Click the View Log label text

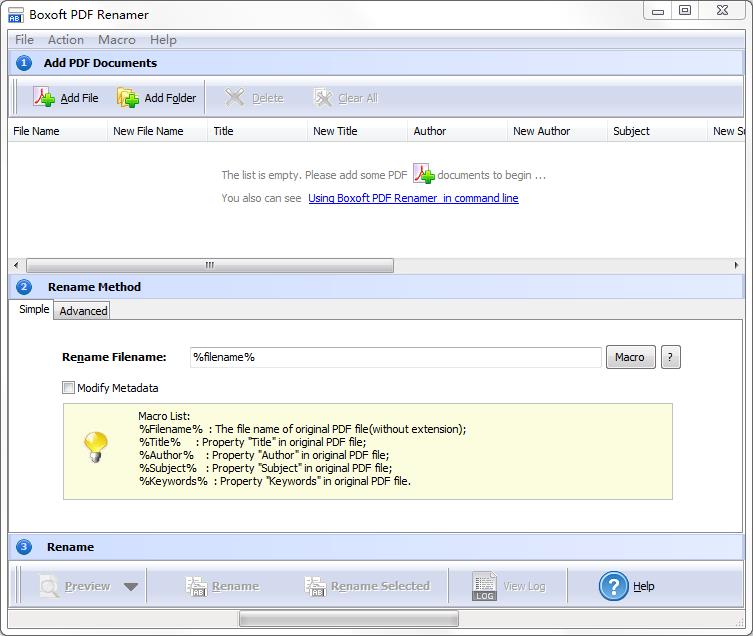pyautogui.click(x=524, y=586)
